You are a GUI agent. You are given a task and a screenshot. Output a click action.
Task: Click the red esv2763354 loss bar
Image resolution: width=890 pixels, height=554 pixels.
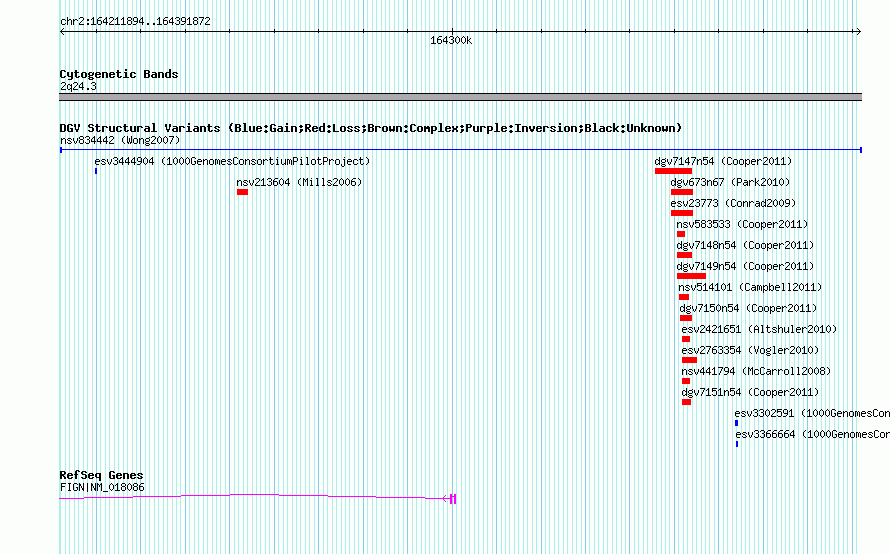point(689,360)
